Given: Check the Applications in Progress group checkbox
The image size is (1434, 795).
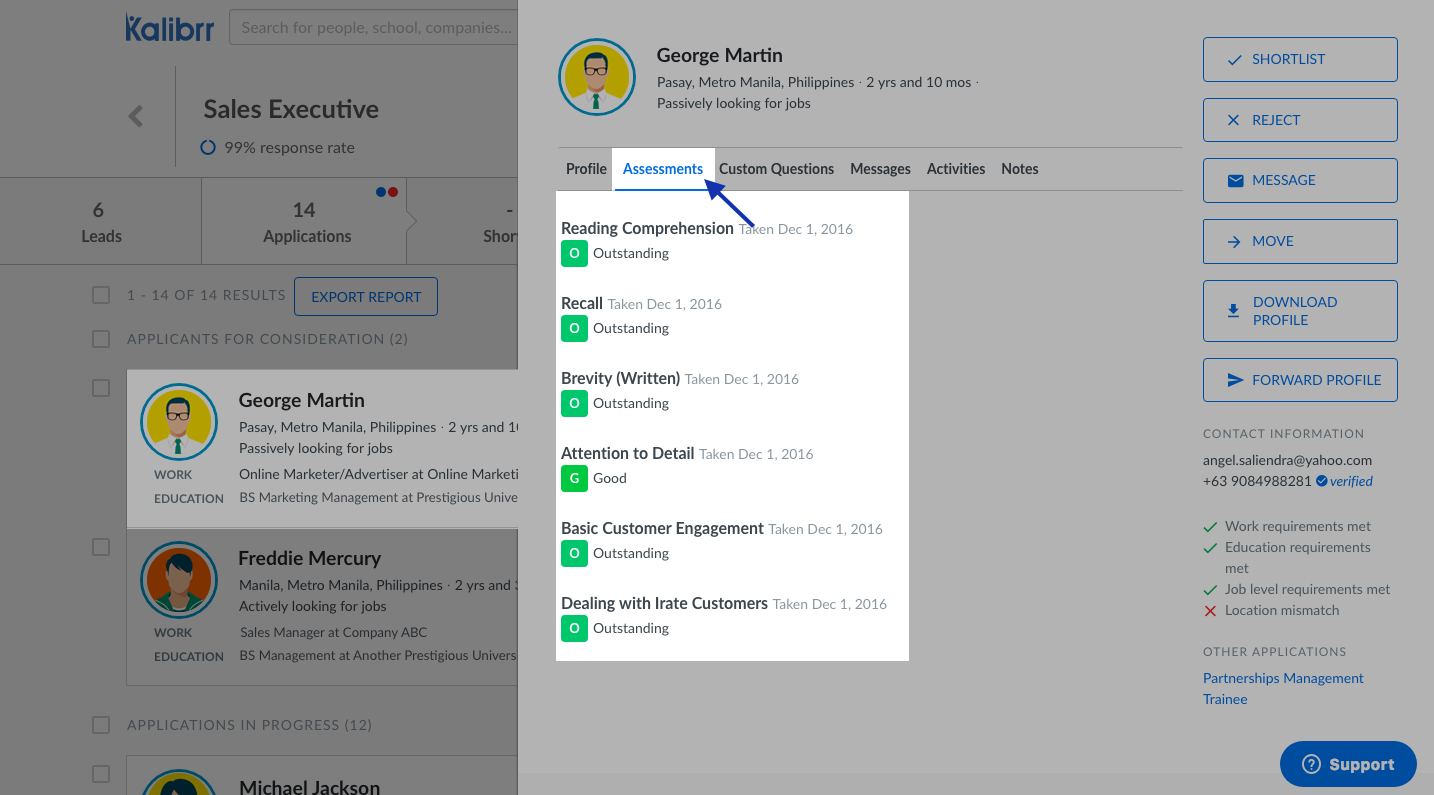Looking at the screenshot, I should (x=101, y=724).
